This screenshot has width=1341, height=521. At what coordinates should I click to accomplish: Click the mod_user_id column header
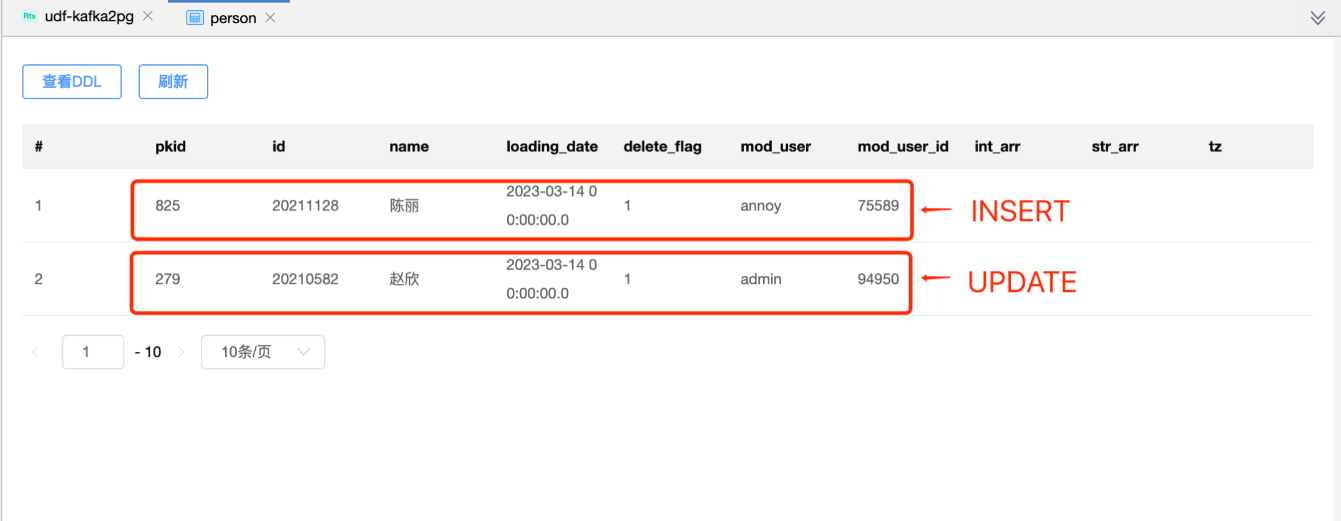(x=902, y=146)
